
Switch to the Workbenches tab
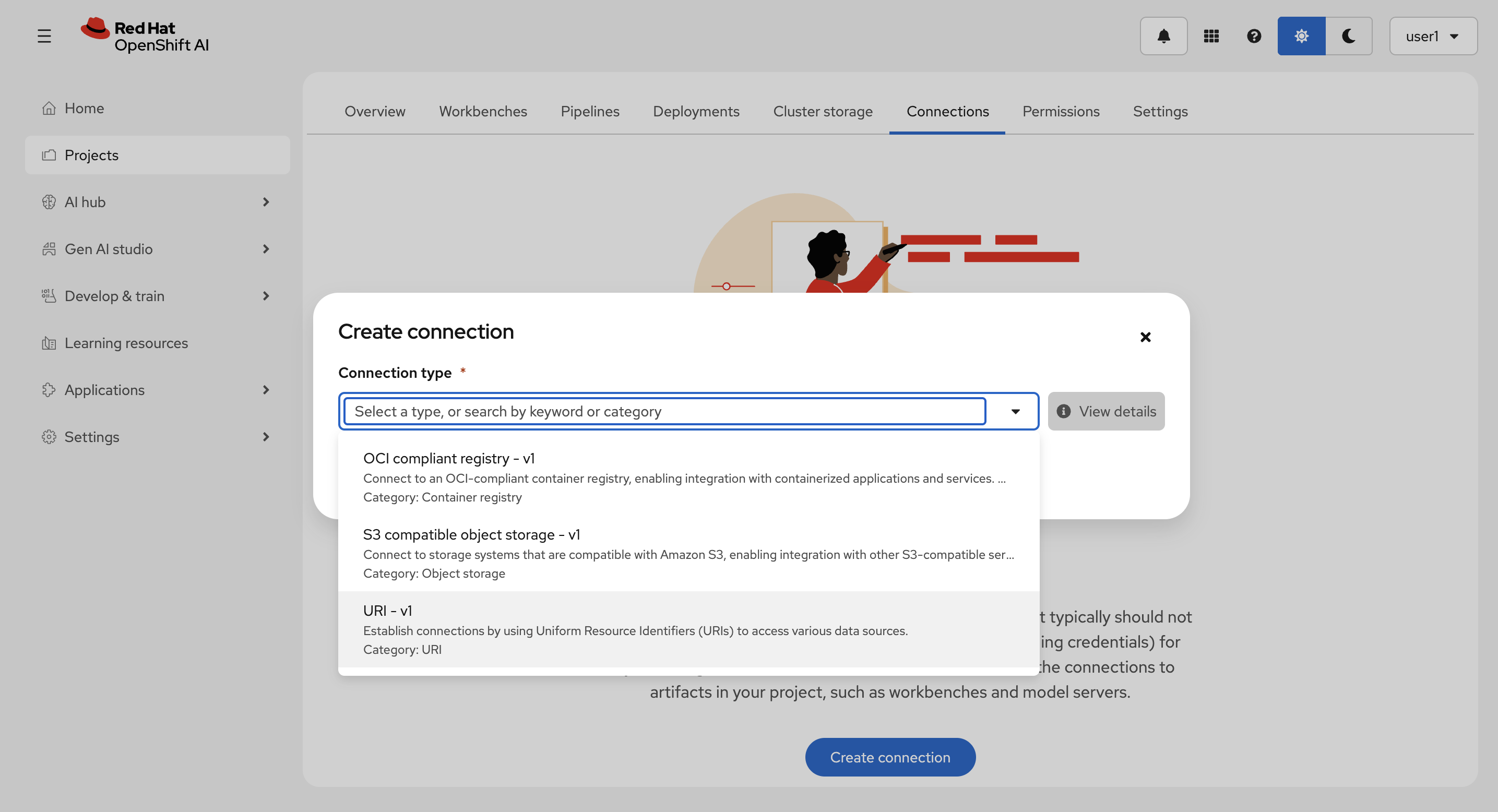tap(483, 111)
